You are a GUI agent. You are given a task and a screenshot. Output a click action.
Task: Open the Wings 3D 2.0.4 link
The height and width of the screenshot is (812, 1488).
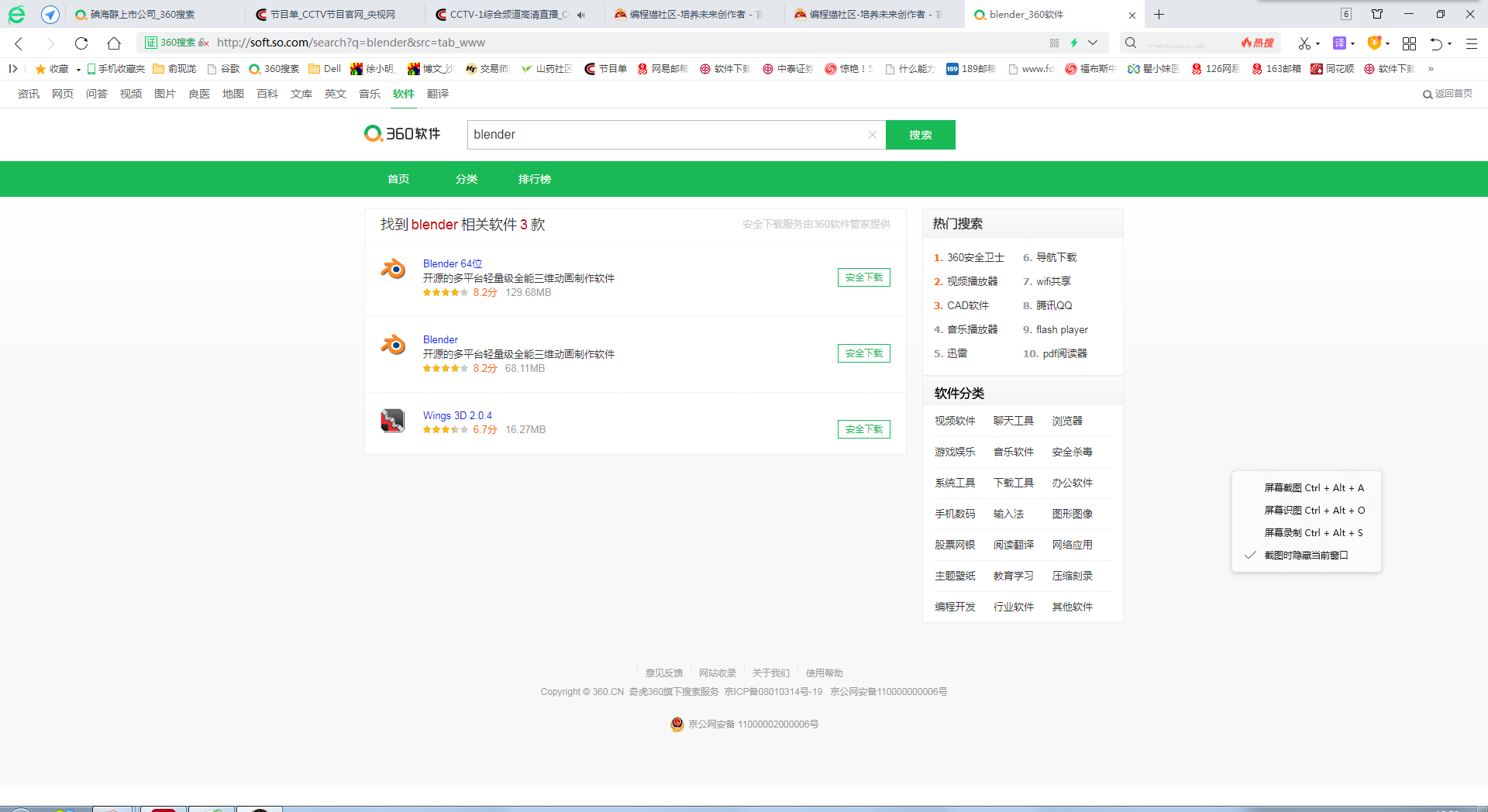click(x=457, y=415)
